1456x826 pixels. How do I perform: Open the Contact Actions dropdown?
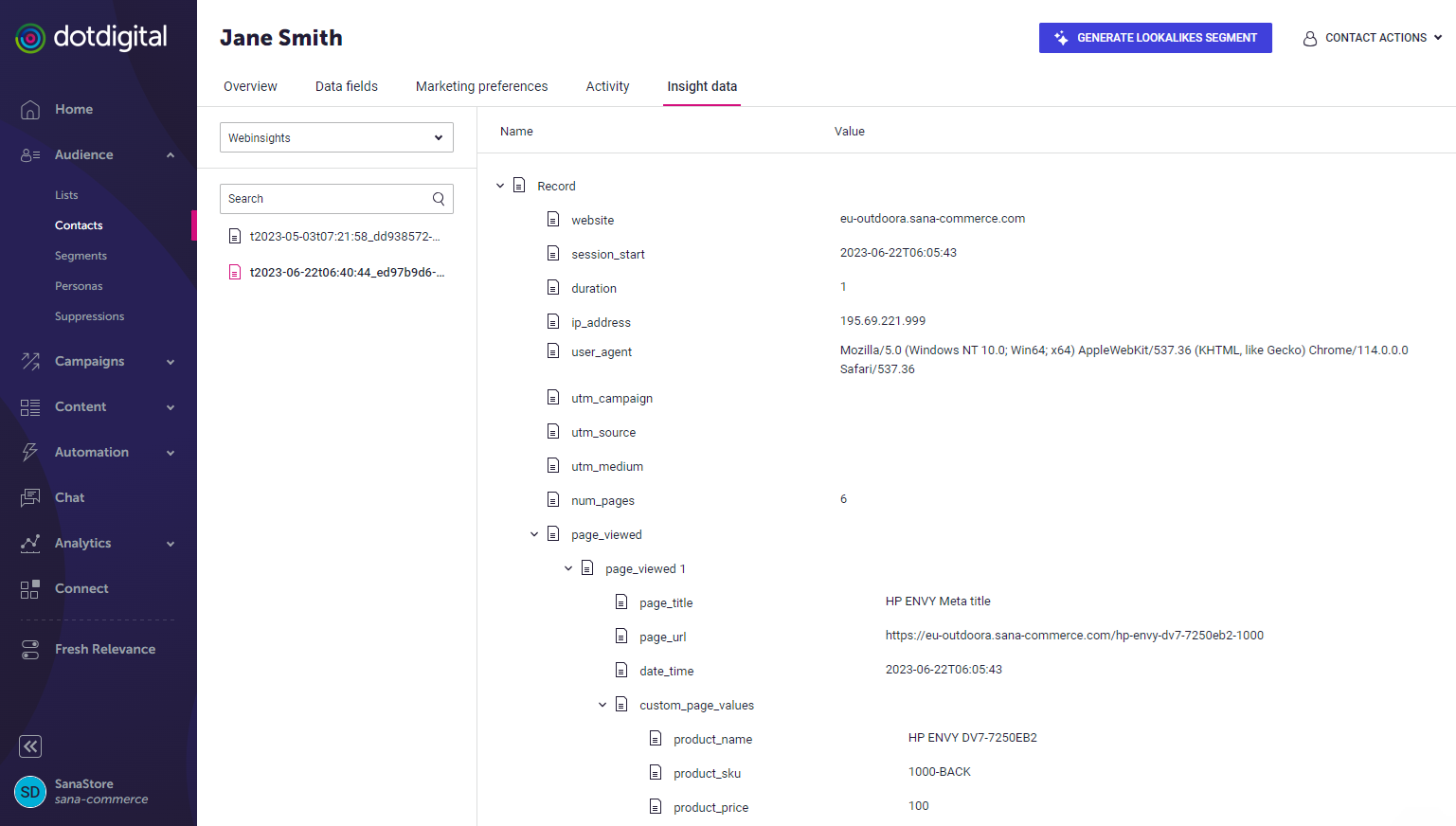[1373, 38]
